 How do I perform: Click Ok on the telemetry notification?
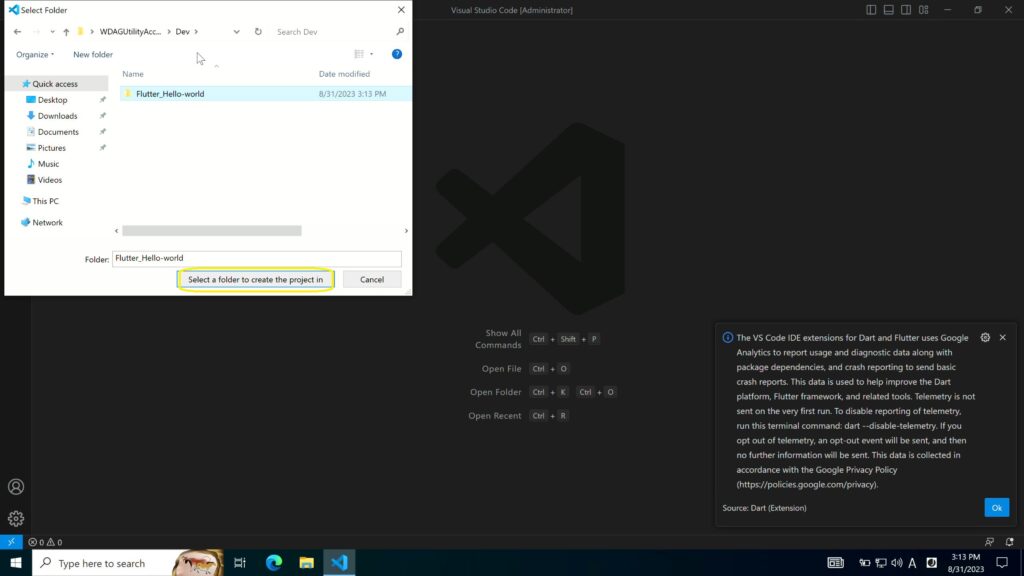click(997, 507)
